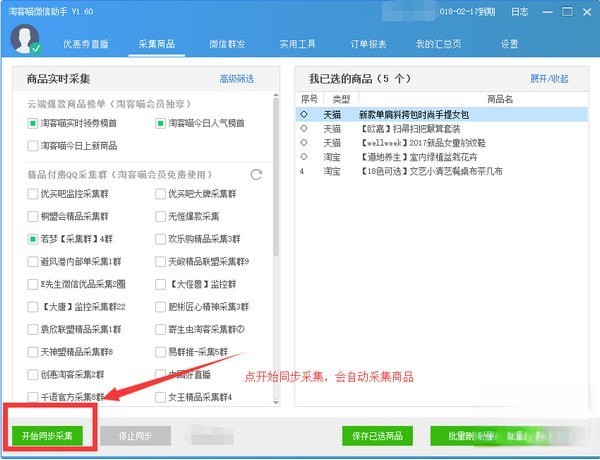
Task: Go to 我的汇总页 tab
Action: 439,44
